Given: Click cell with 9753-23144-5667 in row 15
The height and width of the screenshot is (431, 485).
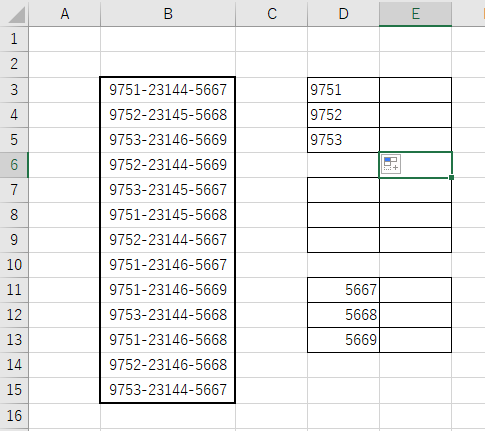Looking at the screenshot, I should click(x=168, y=390).
